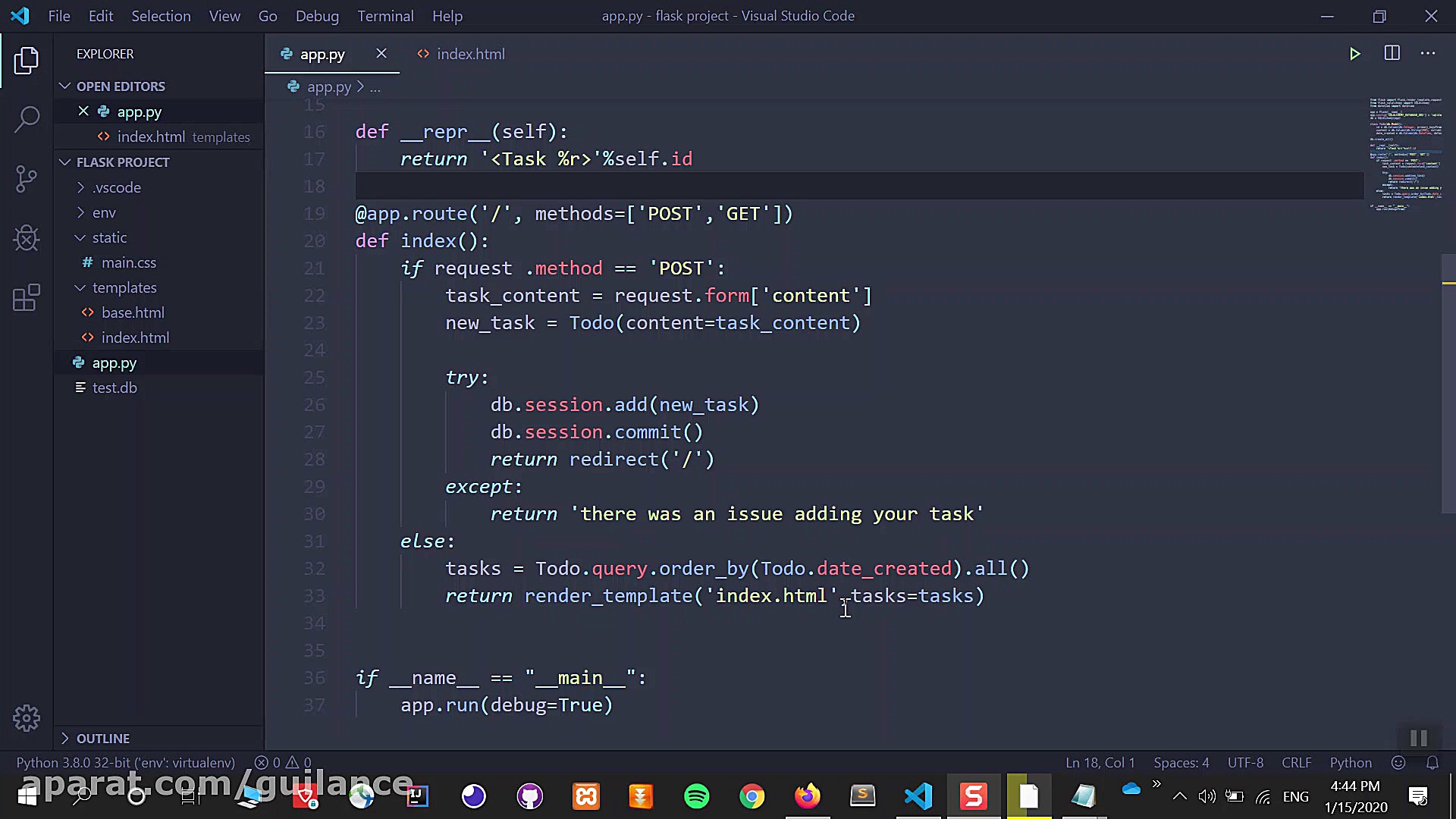The image size is (1456, 819).
Task: Click the Manage gear icon
Action: tap(27, 717)
